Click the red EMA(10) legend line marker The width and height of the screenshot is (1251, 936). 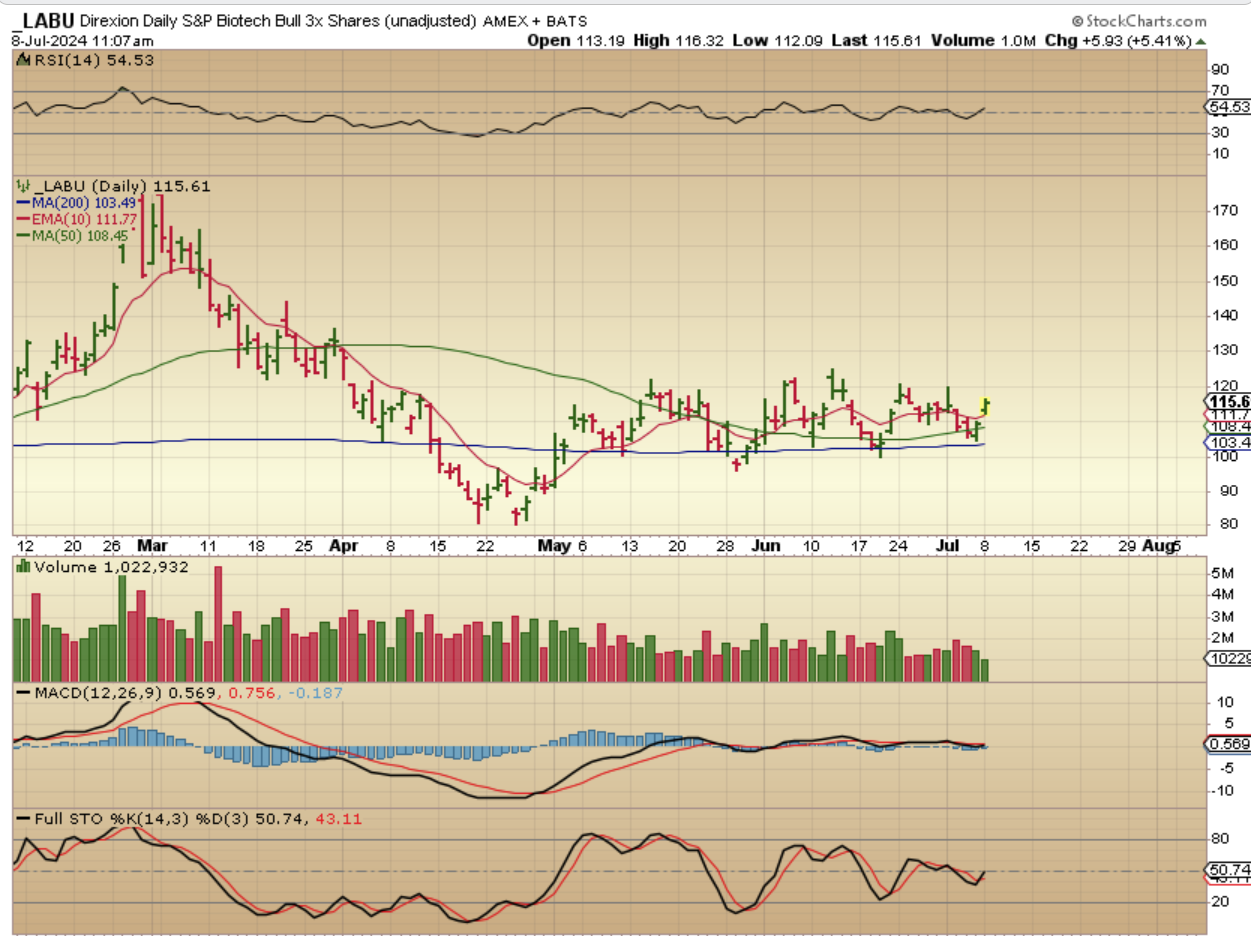24,219
